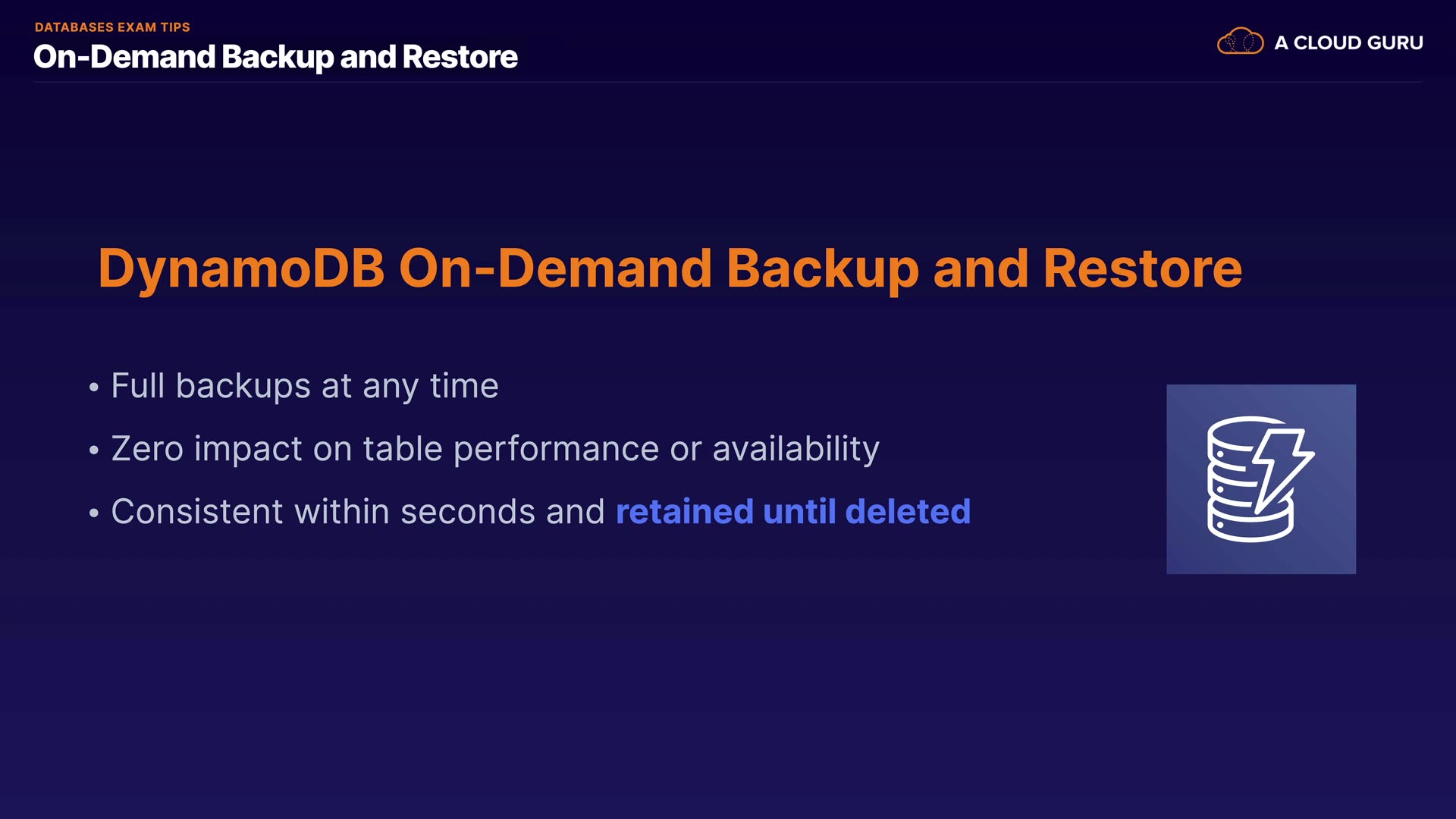The image size is (1456, 819).
Task: Click the words 'any time' in the first bullet
Action: point(430,386)
